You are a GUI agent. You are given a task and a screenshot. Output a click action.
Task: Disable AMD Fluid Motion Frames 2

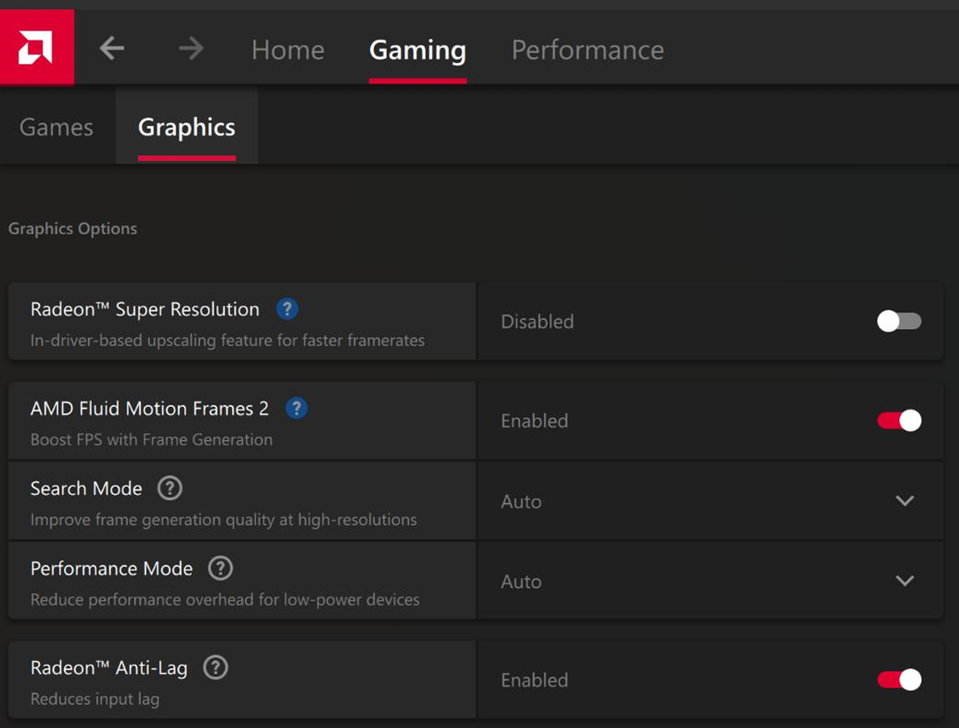(898, 420)
